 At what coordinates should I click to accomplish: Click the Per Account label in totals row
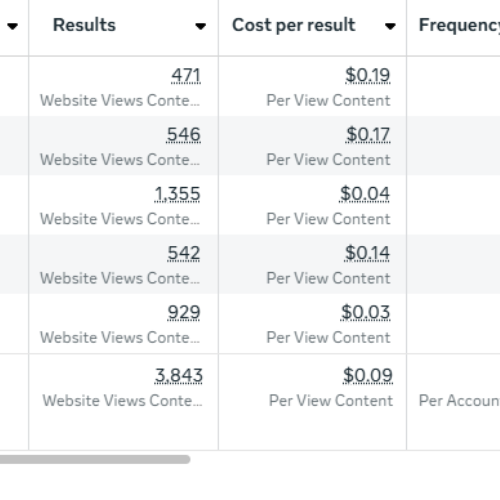point(459,401)
